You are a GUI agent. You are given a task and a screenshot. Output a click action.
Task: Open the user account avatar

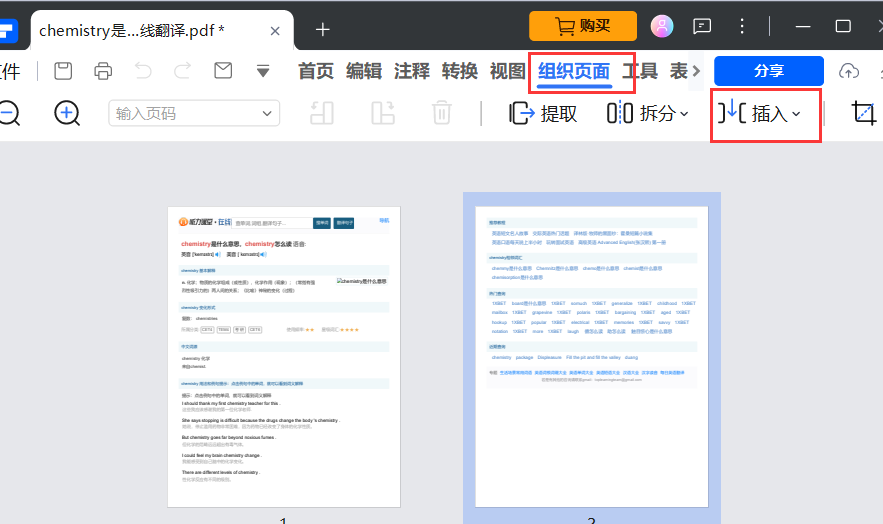pyautogui.click(x=662, y=26)
